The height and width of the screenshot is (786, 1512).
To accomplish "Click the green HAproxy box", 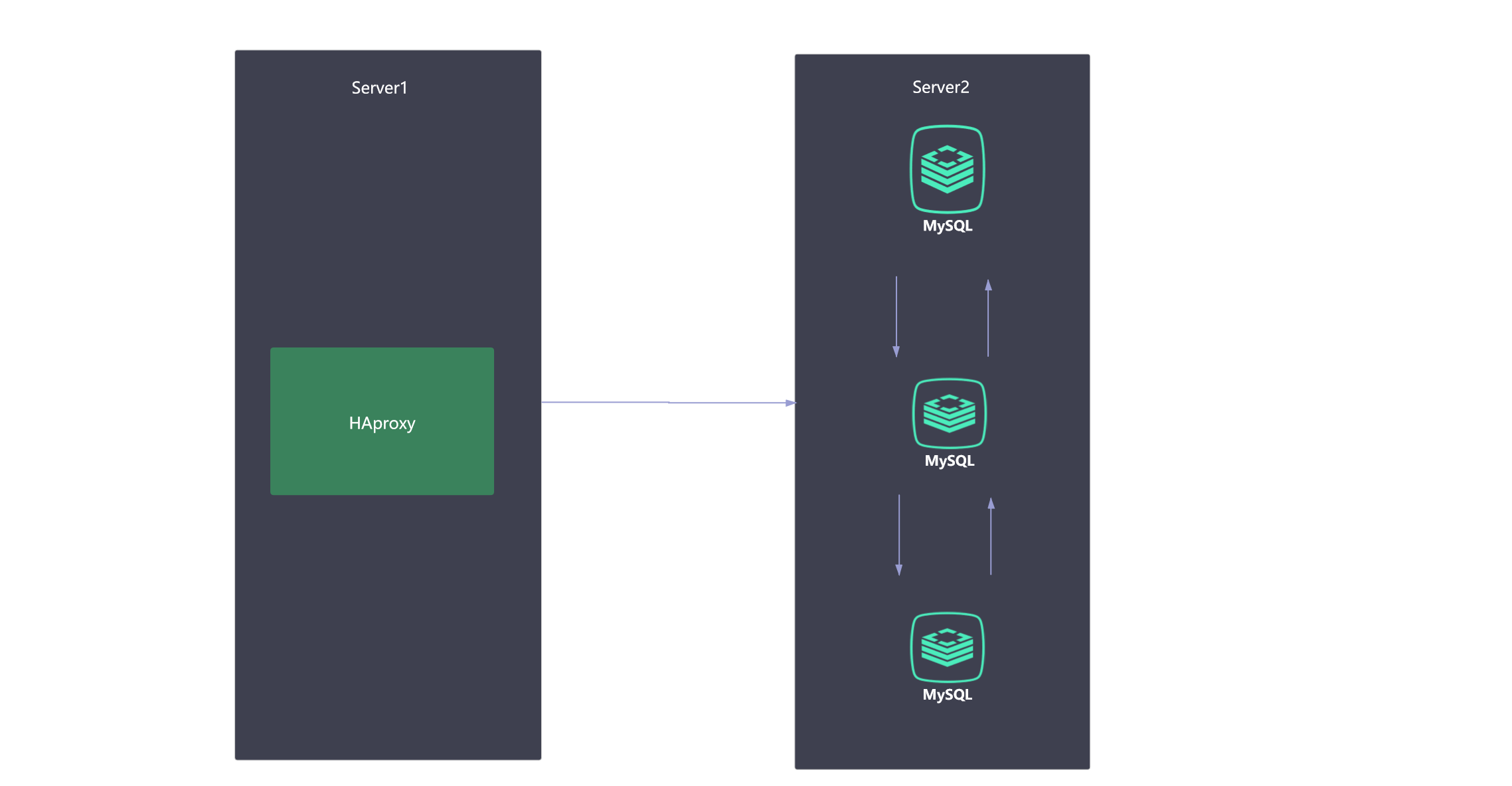I will (382, 421).
